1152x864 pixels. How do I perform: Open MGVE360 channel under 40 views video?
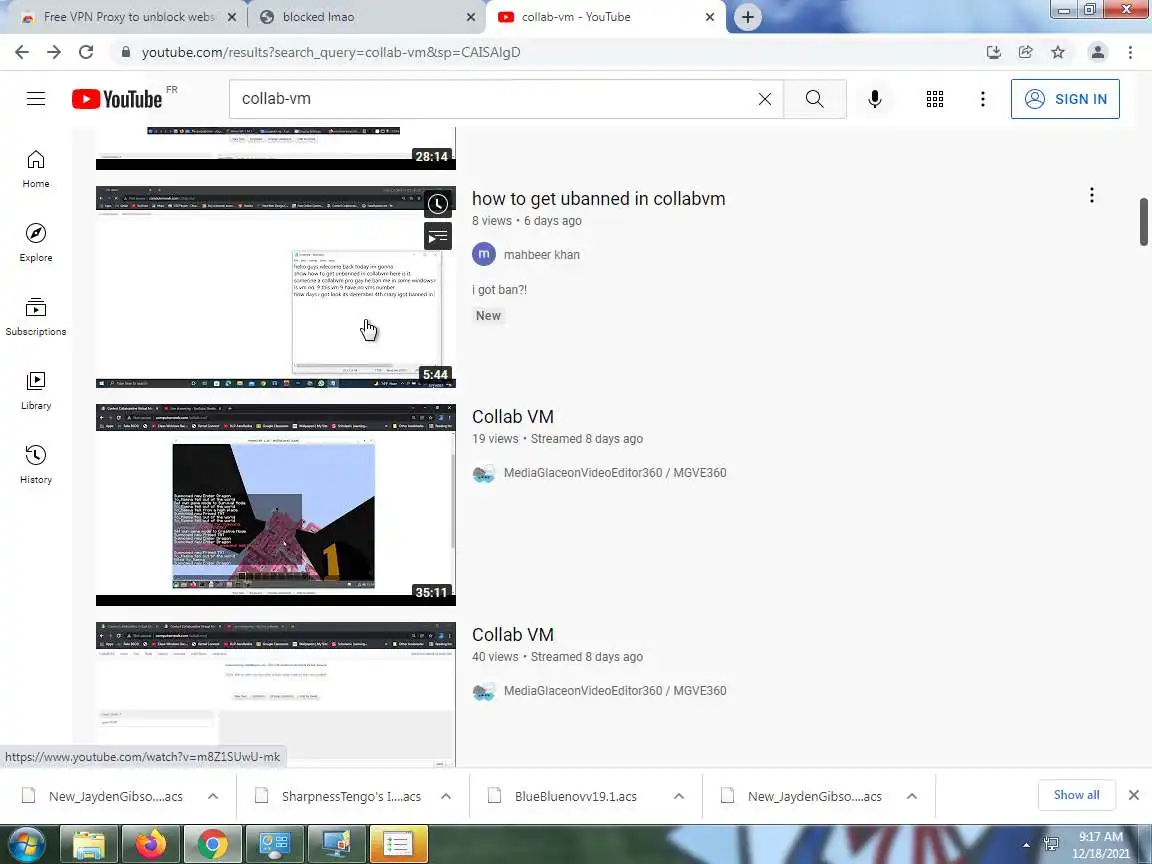point(615,691)
